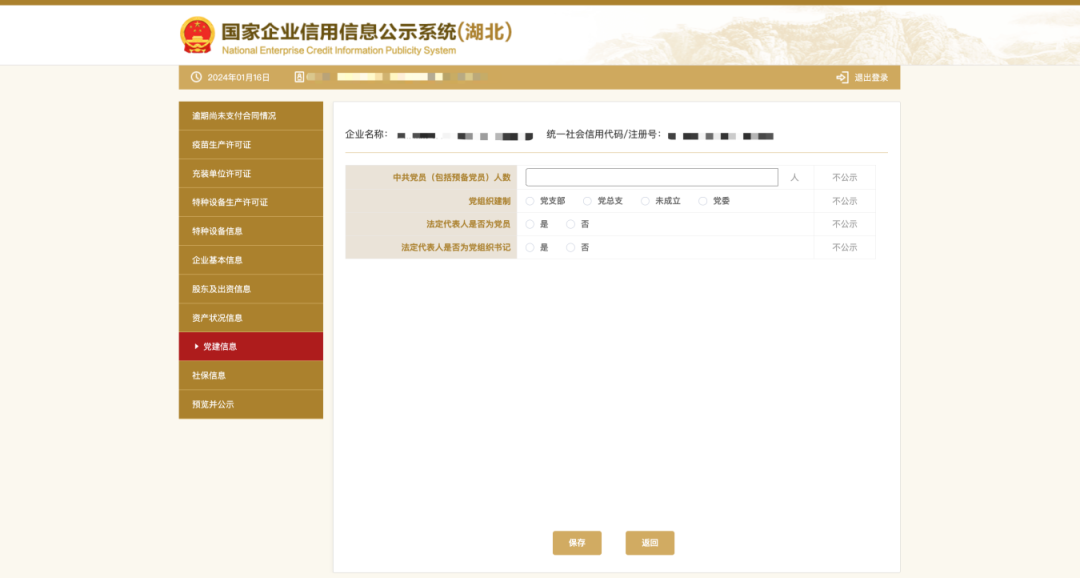Click the 退出登录 logout icon
Image resolution: width=1080 pixels, height=578 pixels.
842,77
